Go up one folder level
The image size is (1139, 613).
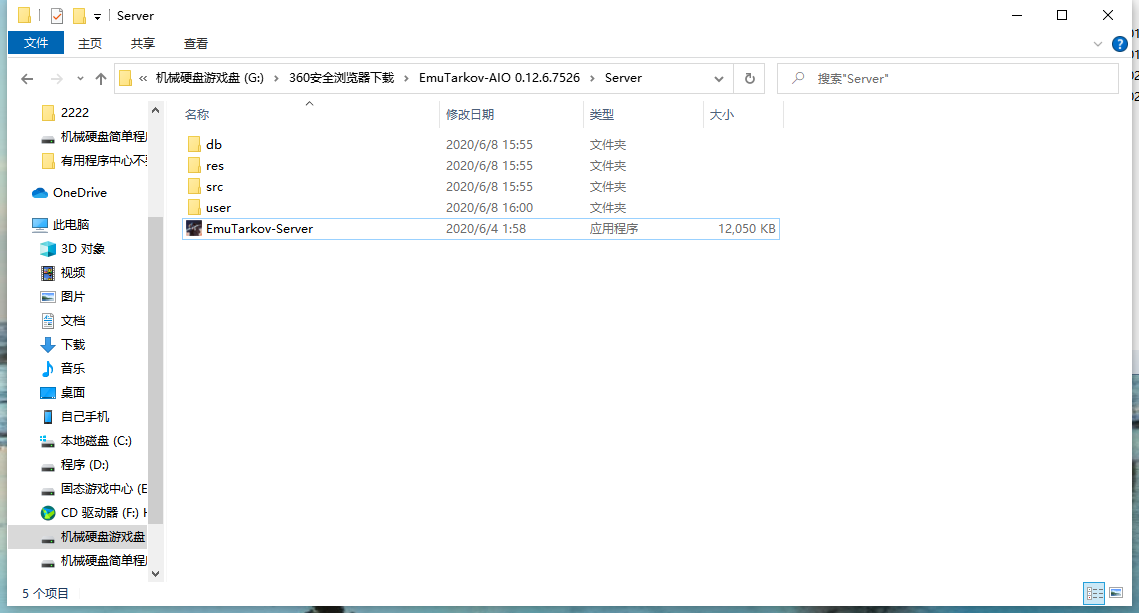101,78
